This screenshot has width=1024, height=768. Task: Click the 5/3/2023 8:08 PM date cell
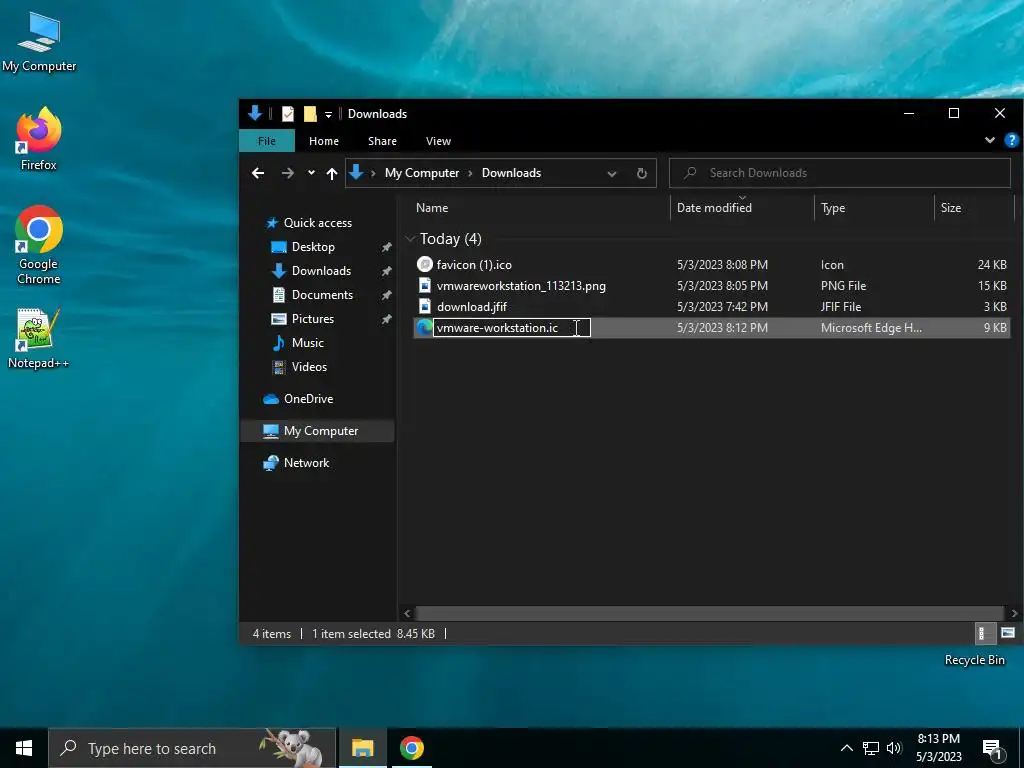pos(722,264)
